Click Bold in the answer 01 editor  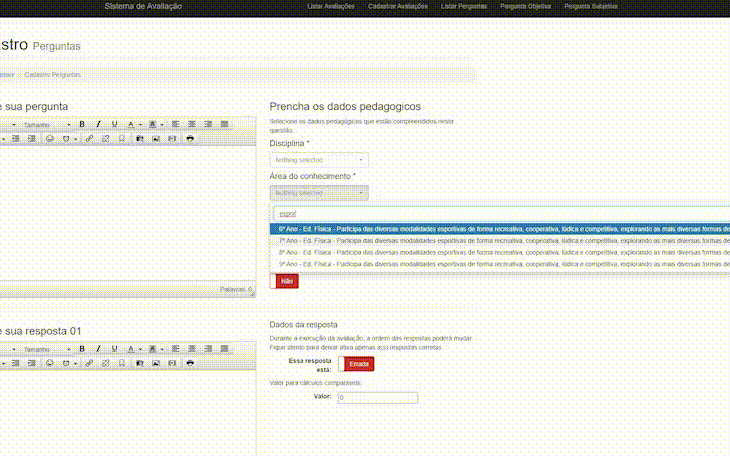coord(82,348)
